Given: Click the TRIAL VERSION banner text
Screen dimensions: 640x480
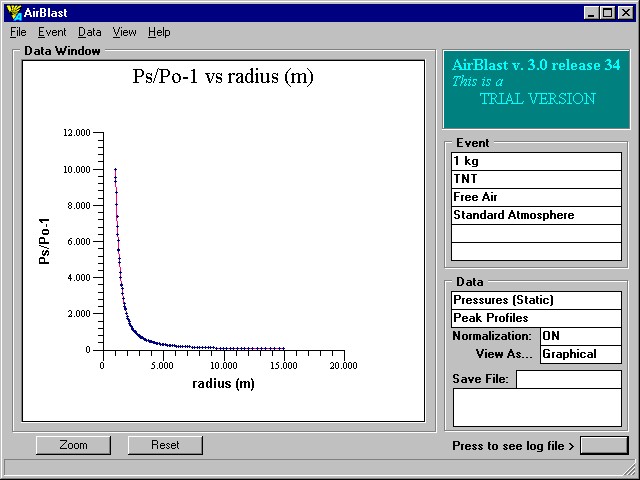Looking at the screenshot, I should (x=537, y=99).
